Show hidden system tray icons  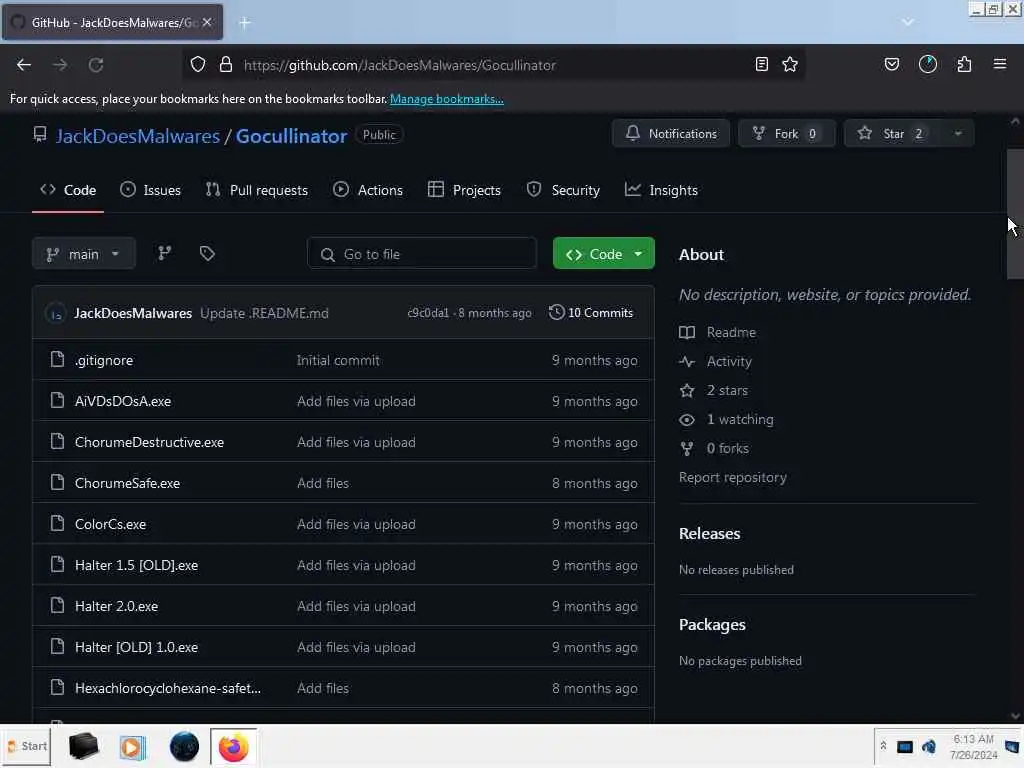[x=883, y=746]
